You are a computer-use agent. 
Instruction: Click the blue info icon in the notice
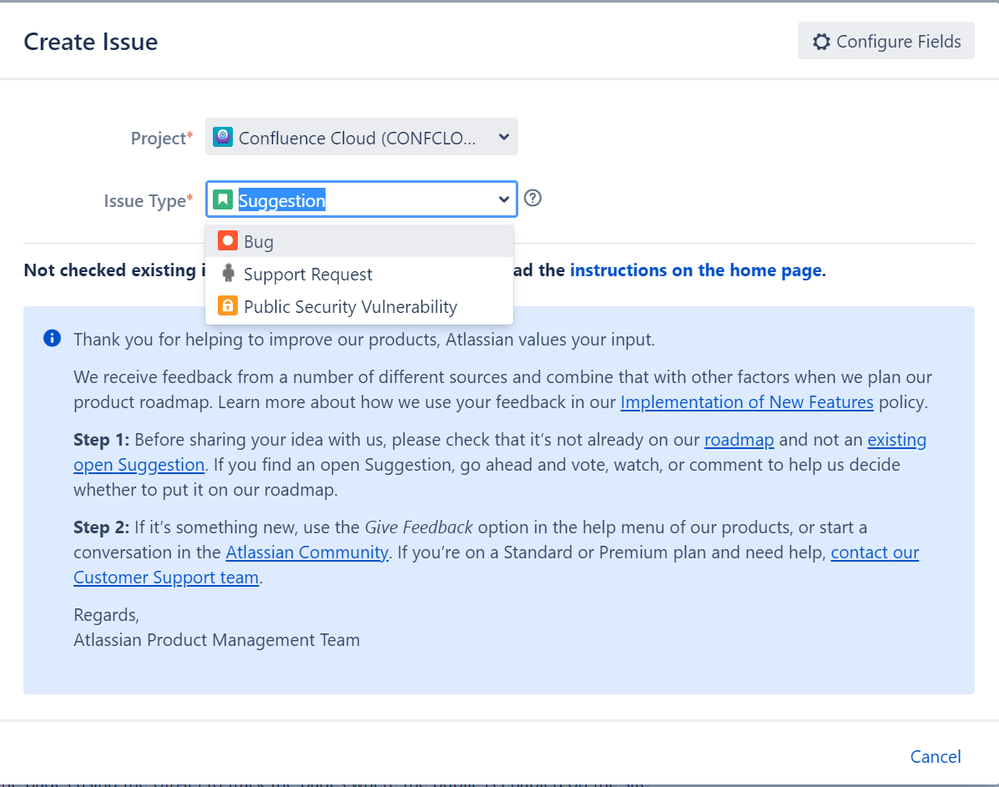[x=52, y=338]
